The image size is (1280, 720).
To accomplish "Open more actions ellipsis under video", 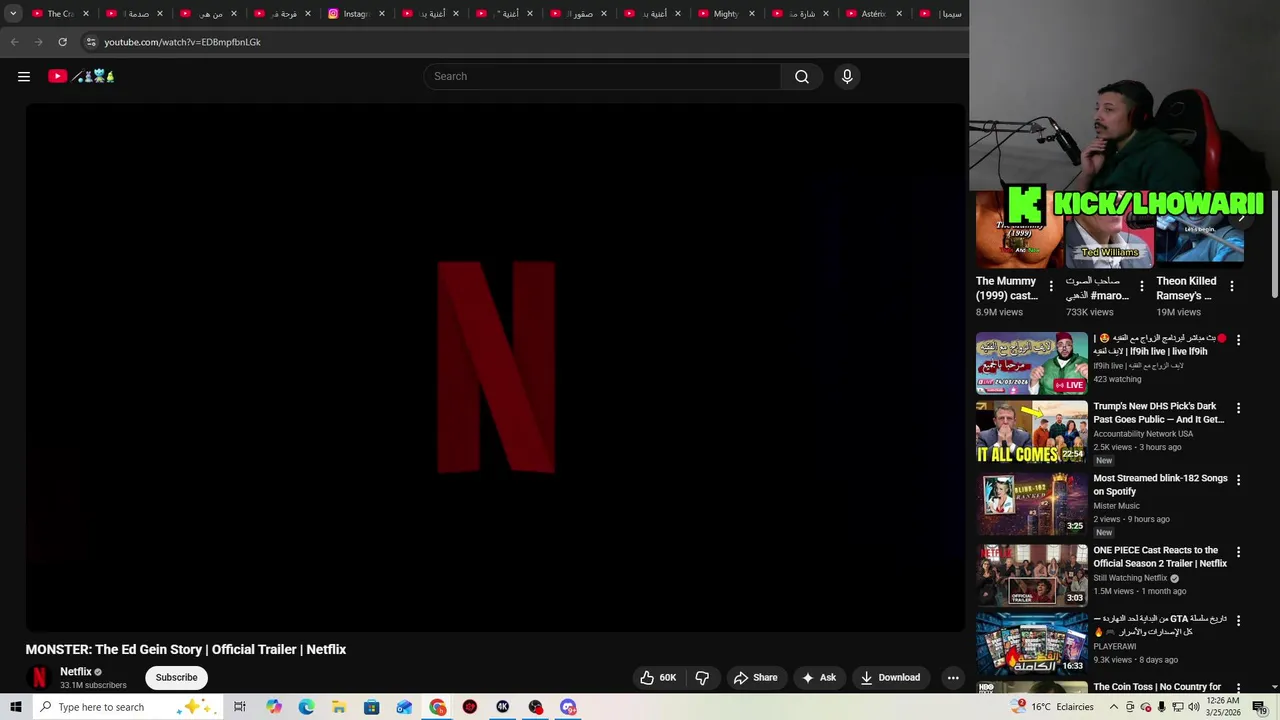I will (953, 677).
